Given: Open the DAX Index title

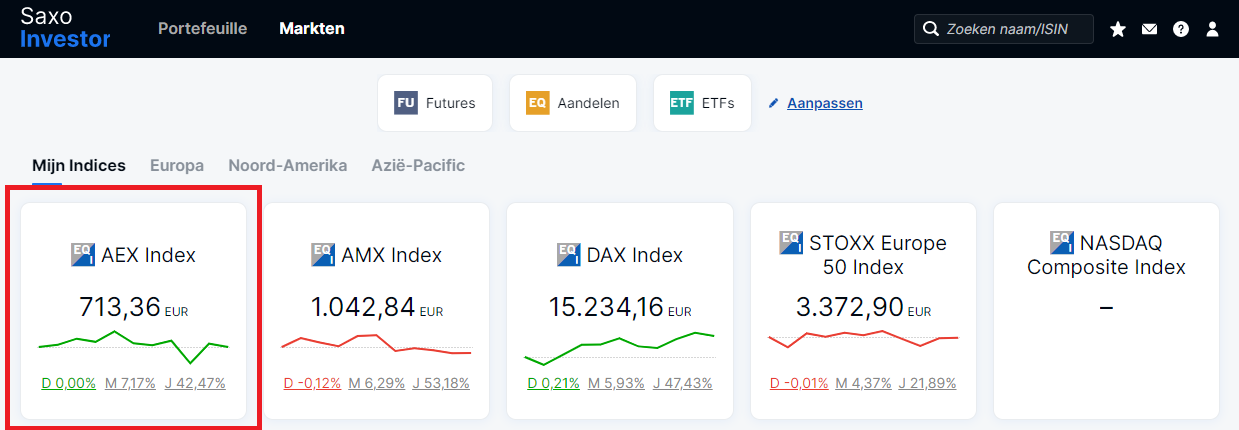Looking at the screenshot, I should point(635,255).
